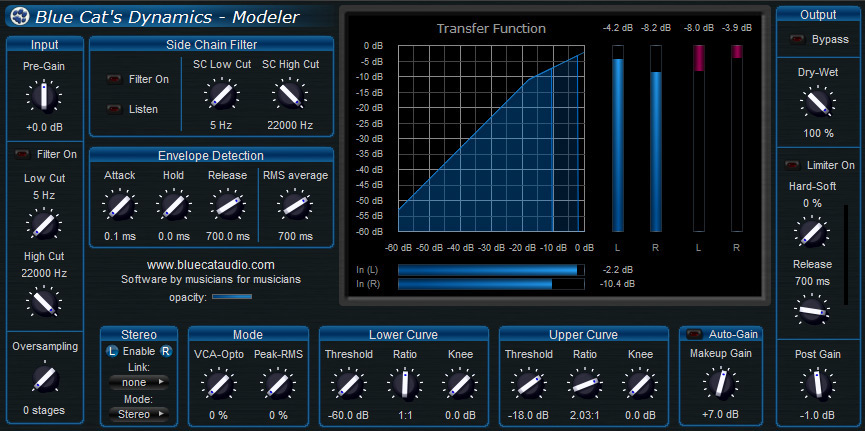Open the Mode dropdown showing Stereo

tap(139, 413)
